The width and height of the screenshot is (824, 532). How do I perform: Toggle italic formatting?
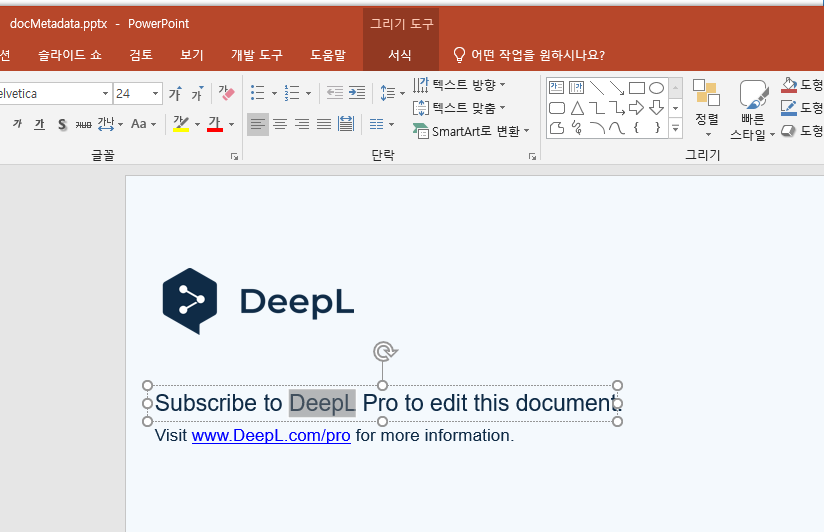pyautogui.click(x=17, y=125)
